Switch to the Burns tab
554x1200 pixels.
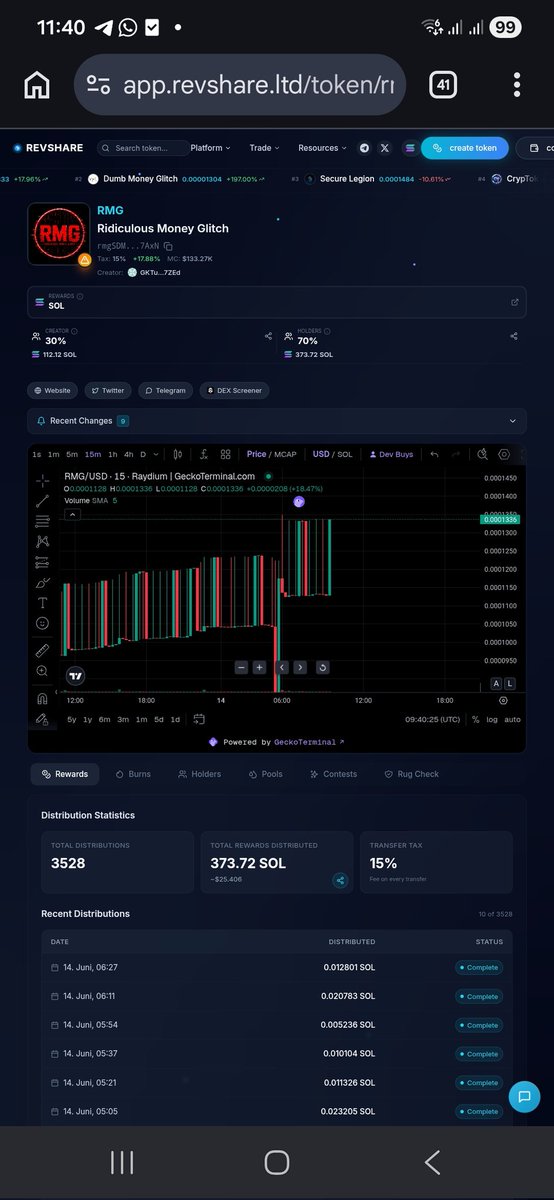point(133,774)
